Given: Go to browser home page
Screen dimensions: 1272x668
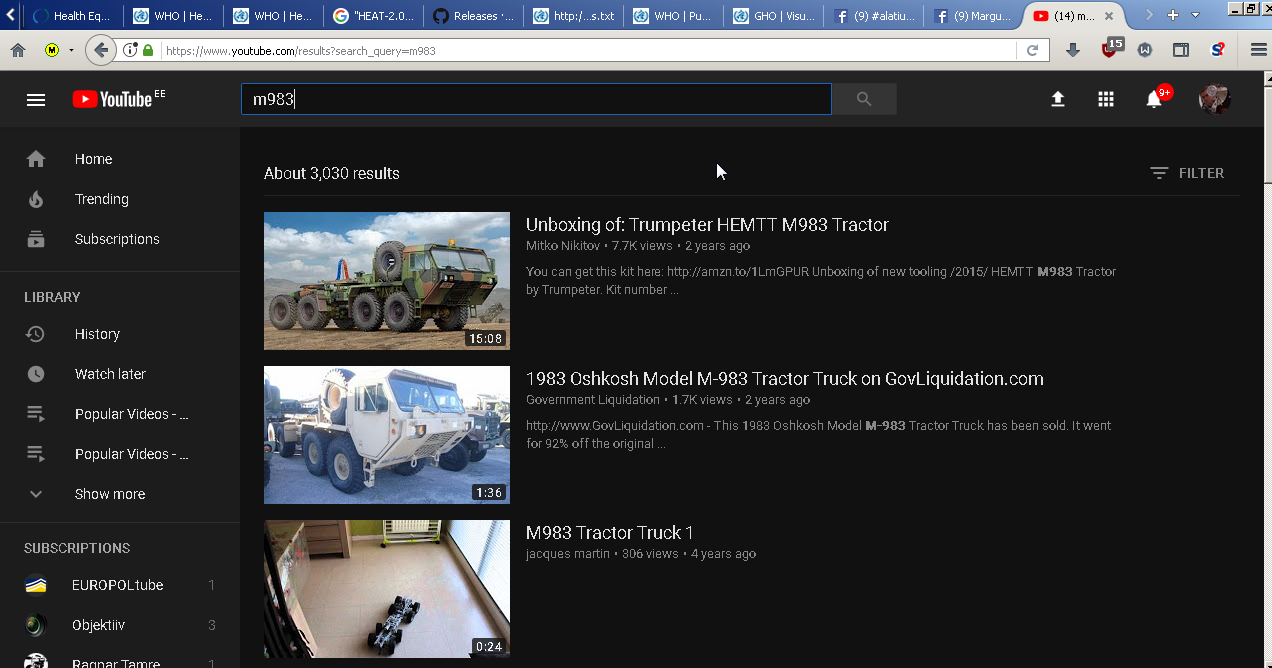Looking at the screenshot, I should [18, 50].
